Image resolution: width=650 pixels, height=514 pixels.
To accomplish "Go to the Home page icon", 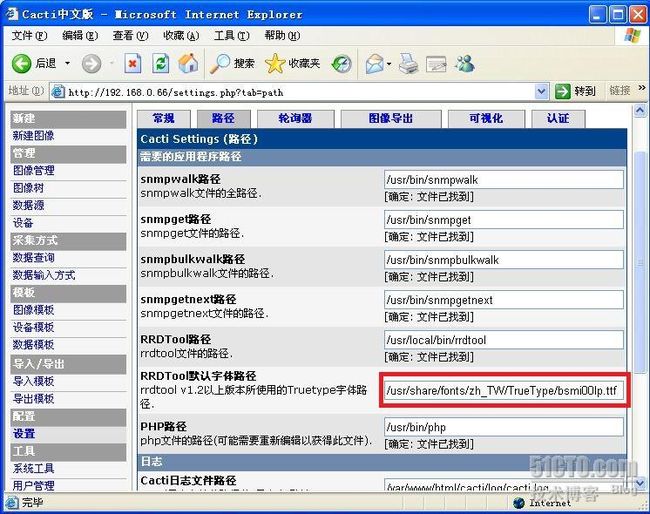I will pos(188,64).
